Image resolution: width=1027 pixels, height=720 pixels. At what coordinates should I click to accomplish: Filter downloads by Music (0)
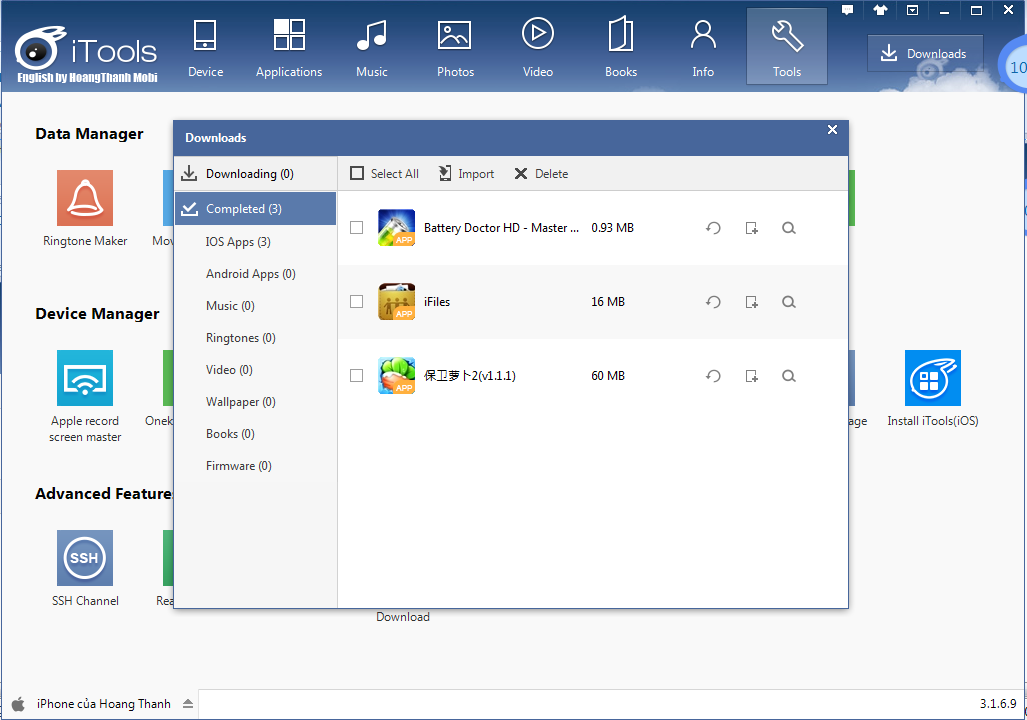click(230, 306)
